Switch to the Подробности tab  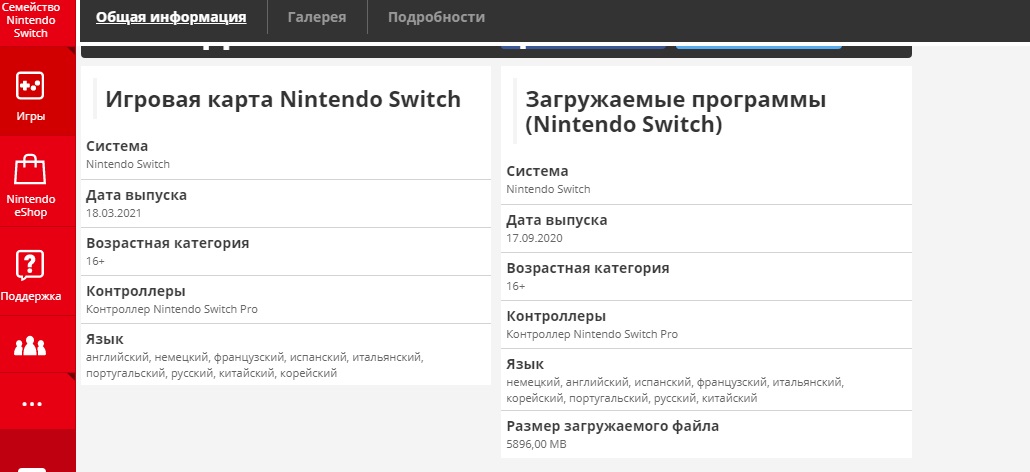(x=436, y=17)
